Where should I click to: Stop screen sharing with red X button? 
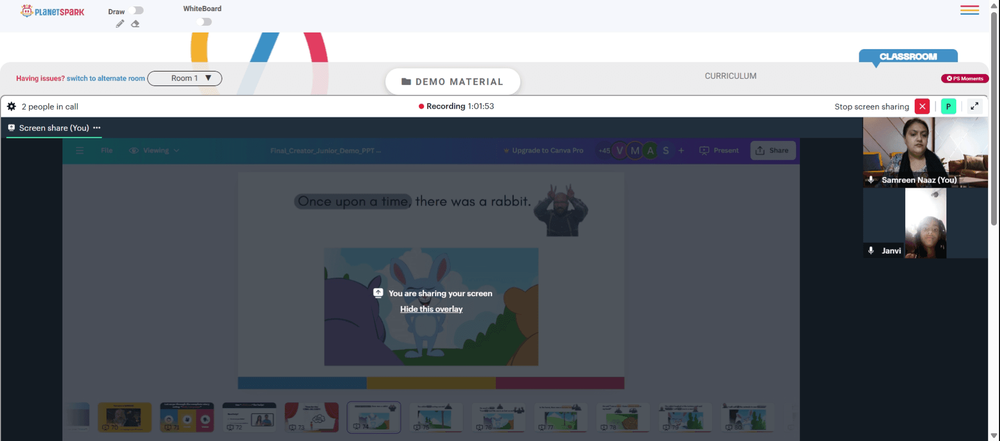coord(922,107)
